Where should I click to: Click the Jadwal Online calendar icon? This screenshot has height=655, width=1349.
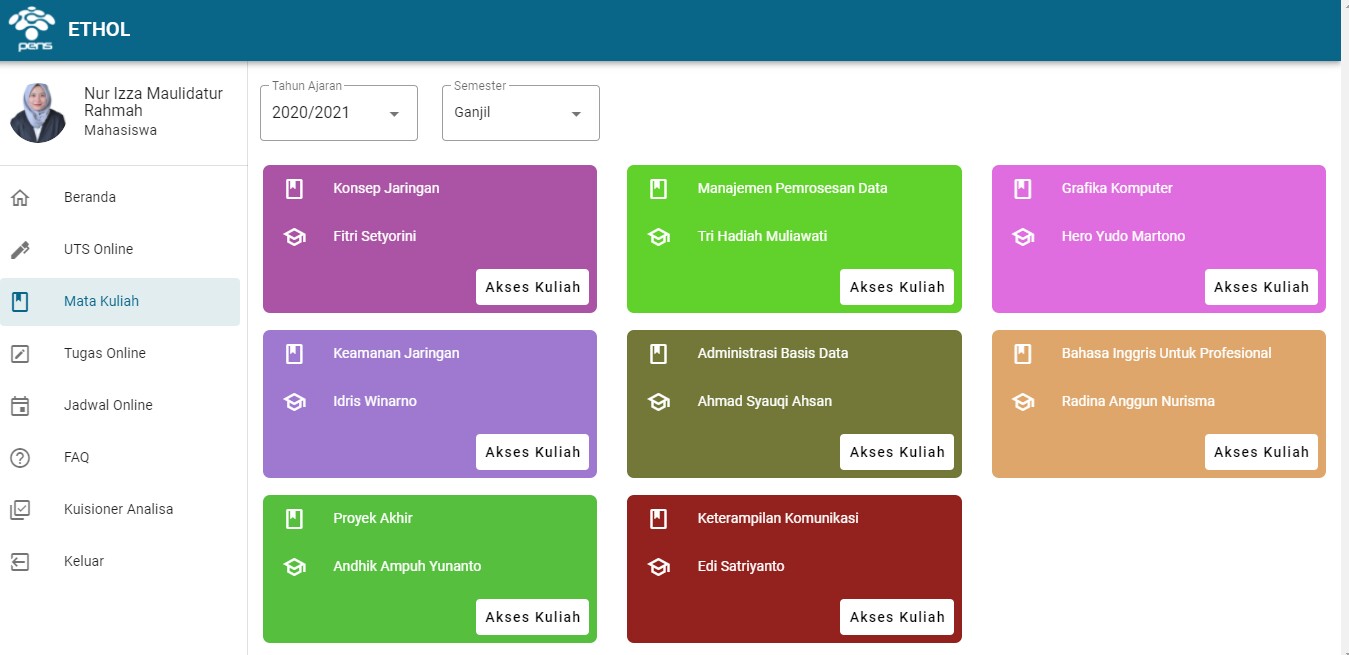pos(20,405)
